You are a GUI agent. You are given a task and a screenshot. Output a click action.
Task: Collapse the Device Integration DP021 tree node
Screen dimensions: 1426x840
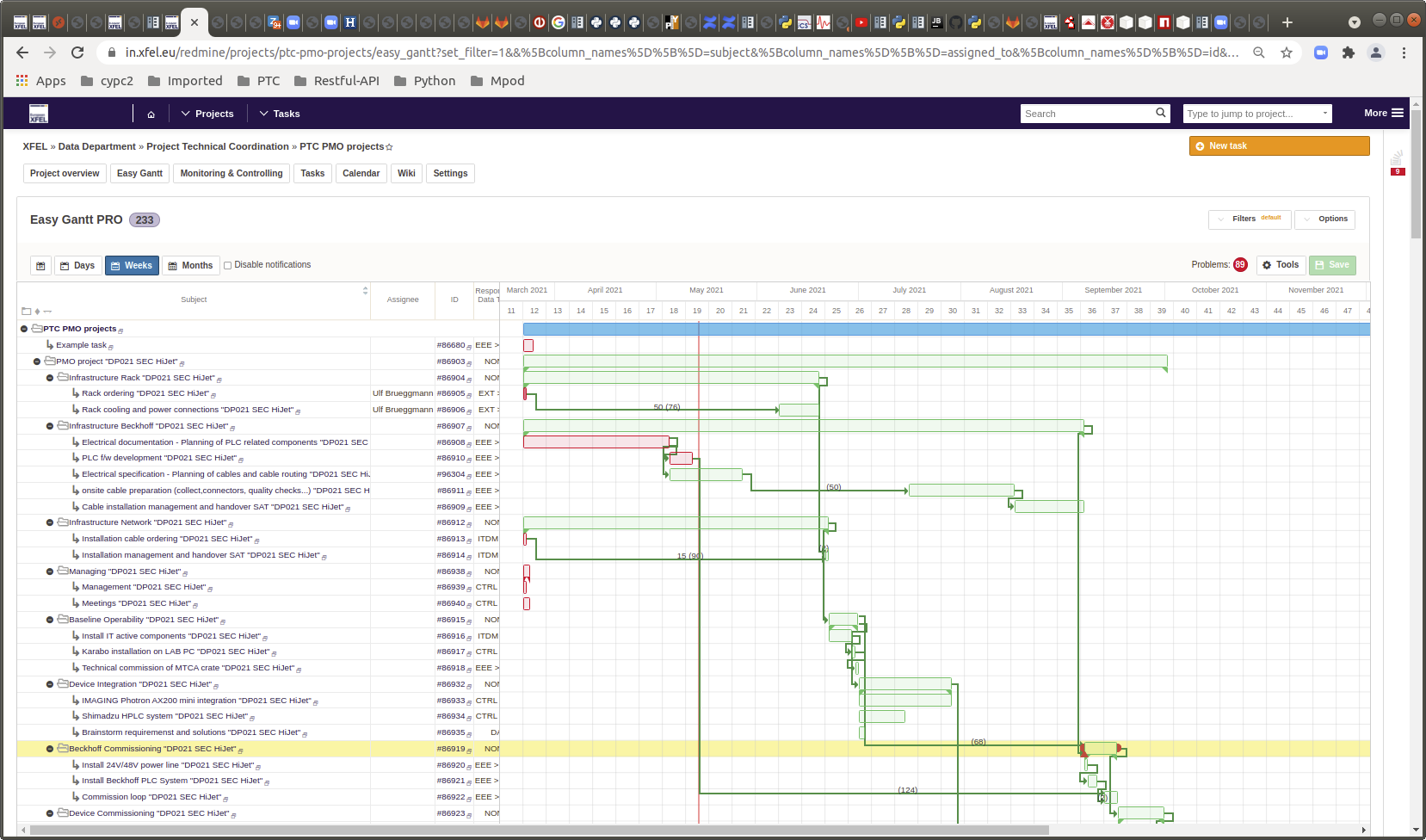tap(49, 683)
